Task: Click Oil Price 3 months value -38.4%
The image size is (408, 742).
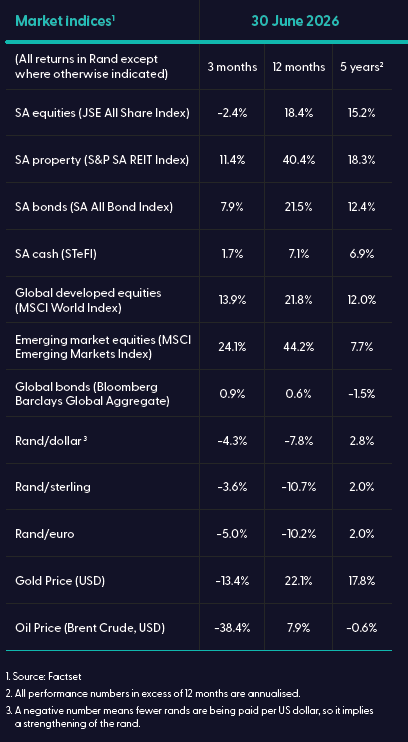Action: [x=232, y=628]
